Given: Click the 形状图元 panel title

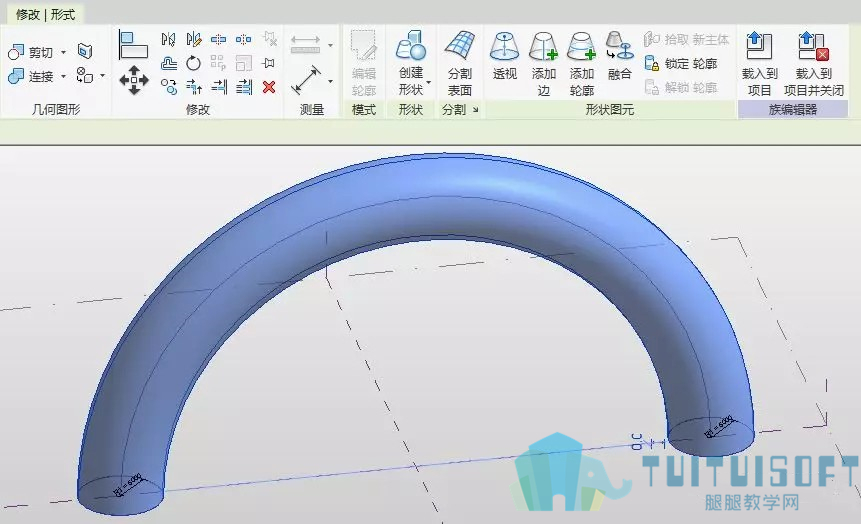Looking at the screenshot, I should point(610,110).
